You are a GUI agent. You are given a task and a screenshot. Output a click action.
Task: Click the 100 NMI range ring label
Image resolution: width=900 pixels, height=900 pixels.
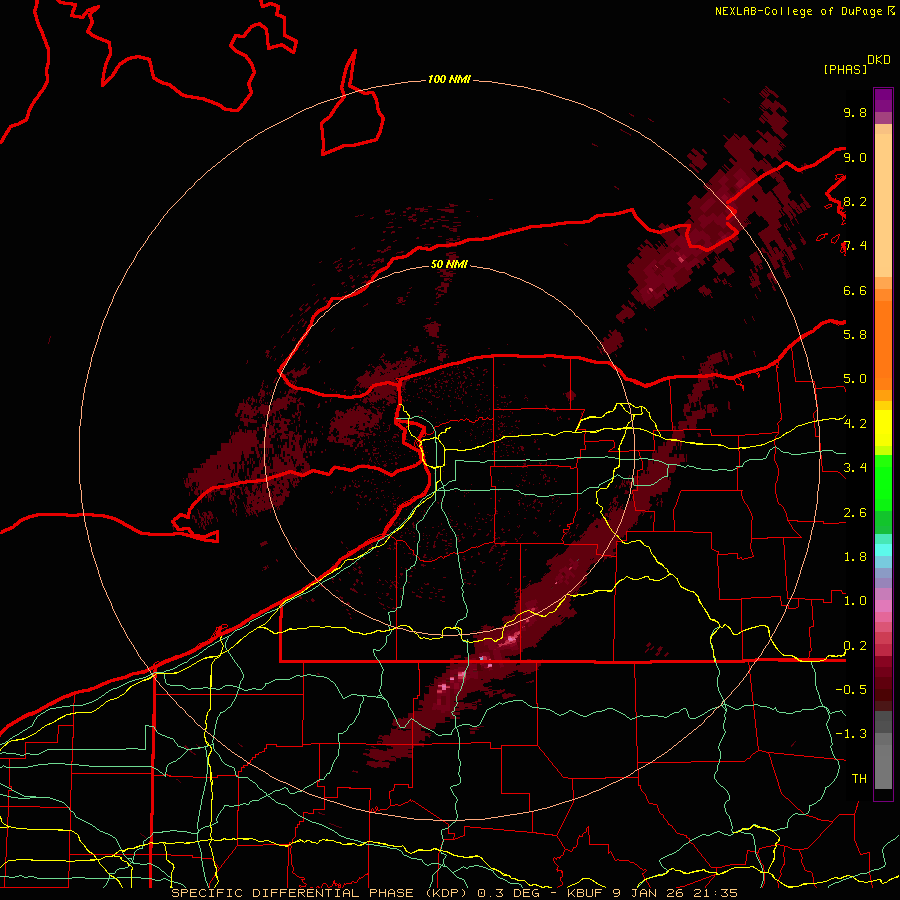point(449,79)
